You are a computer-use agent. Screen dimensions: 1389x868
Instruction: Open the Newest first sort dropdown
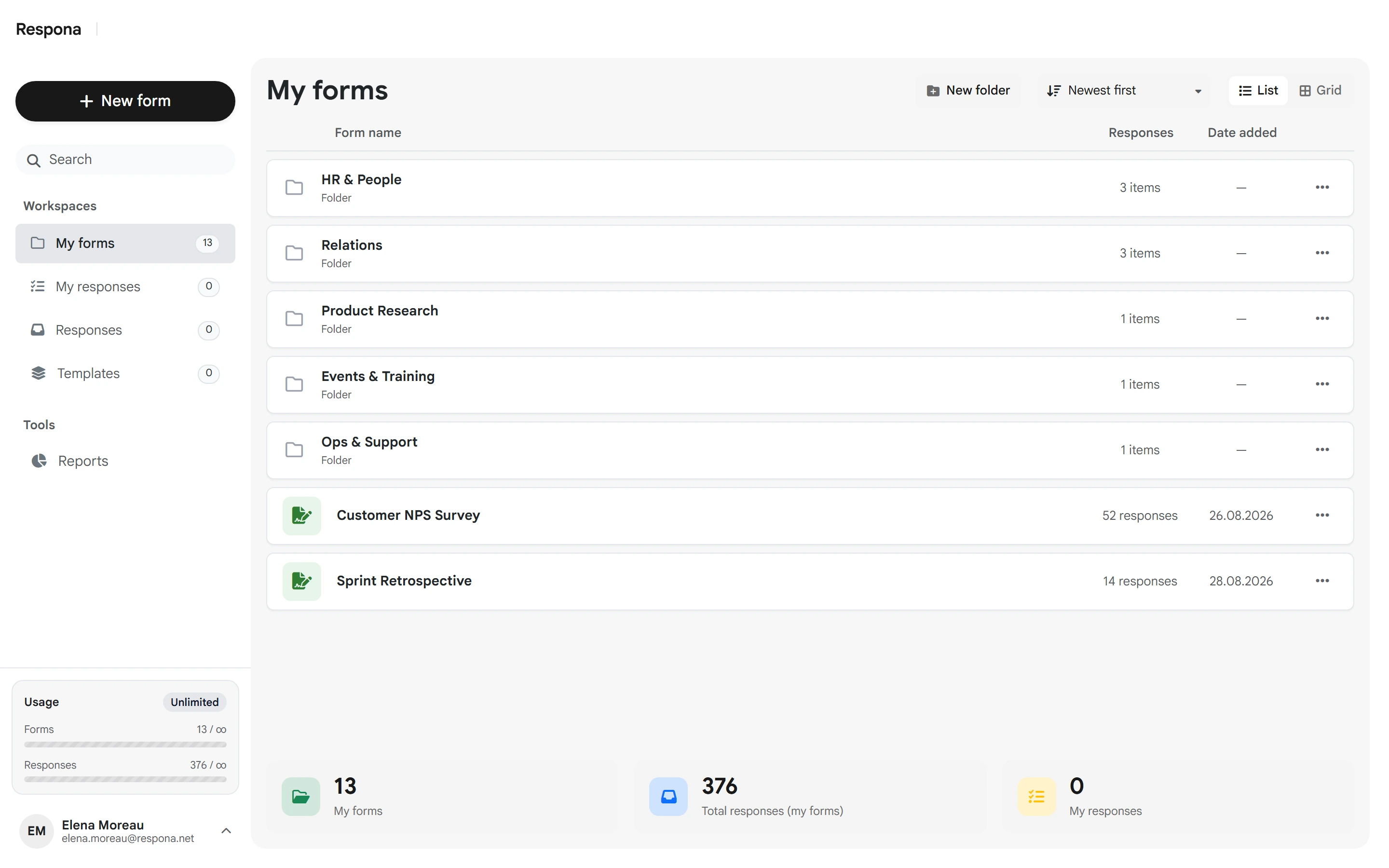(x=1123, y=90)
